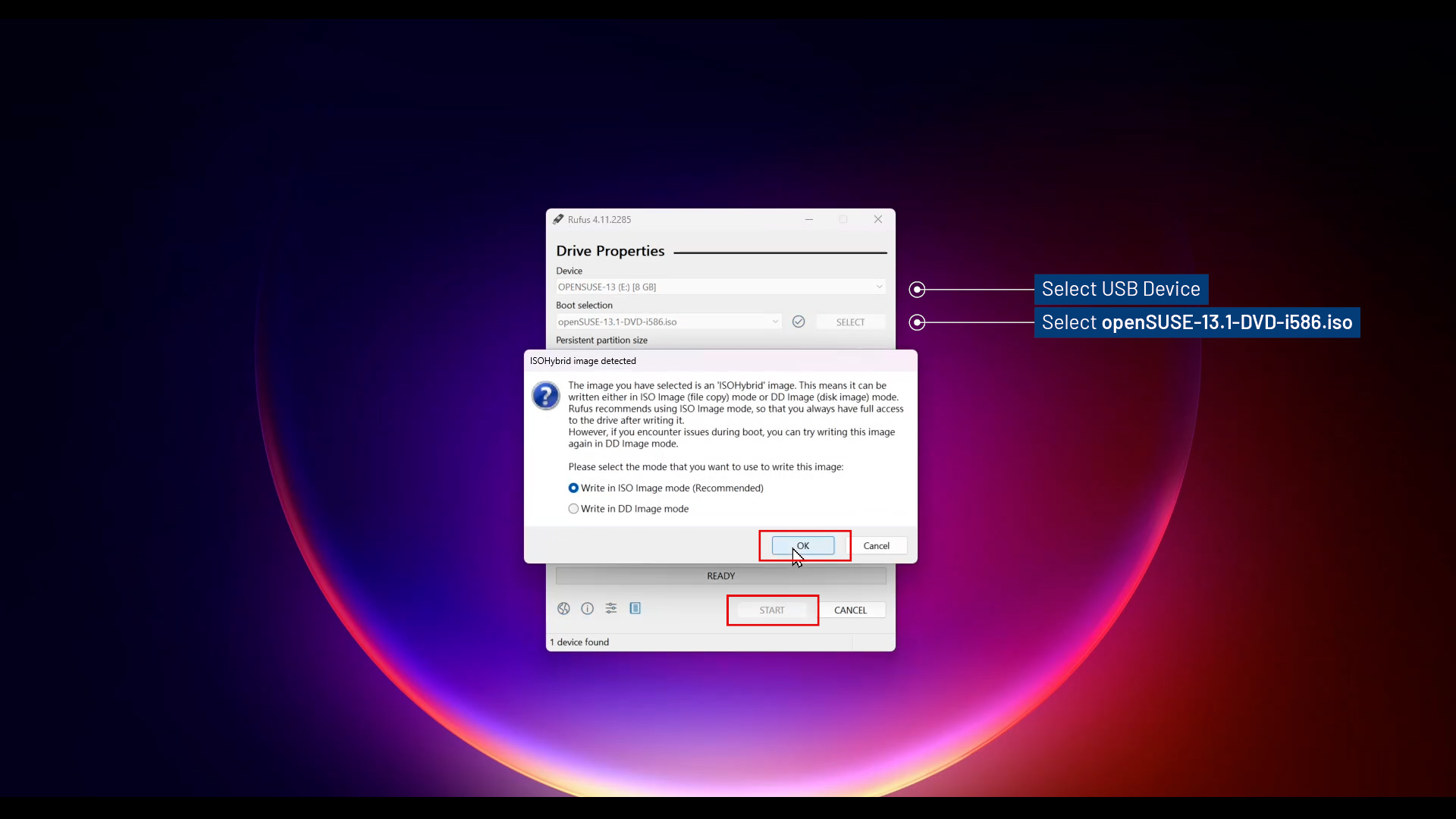Viewport: 1456px width, 819px height.
Task: Click the Select USB Device callout marker
Action: coord(918,290)
